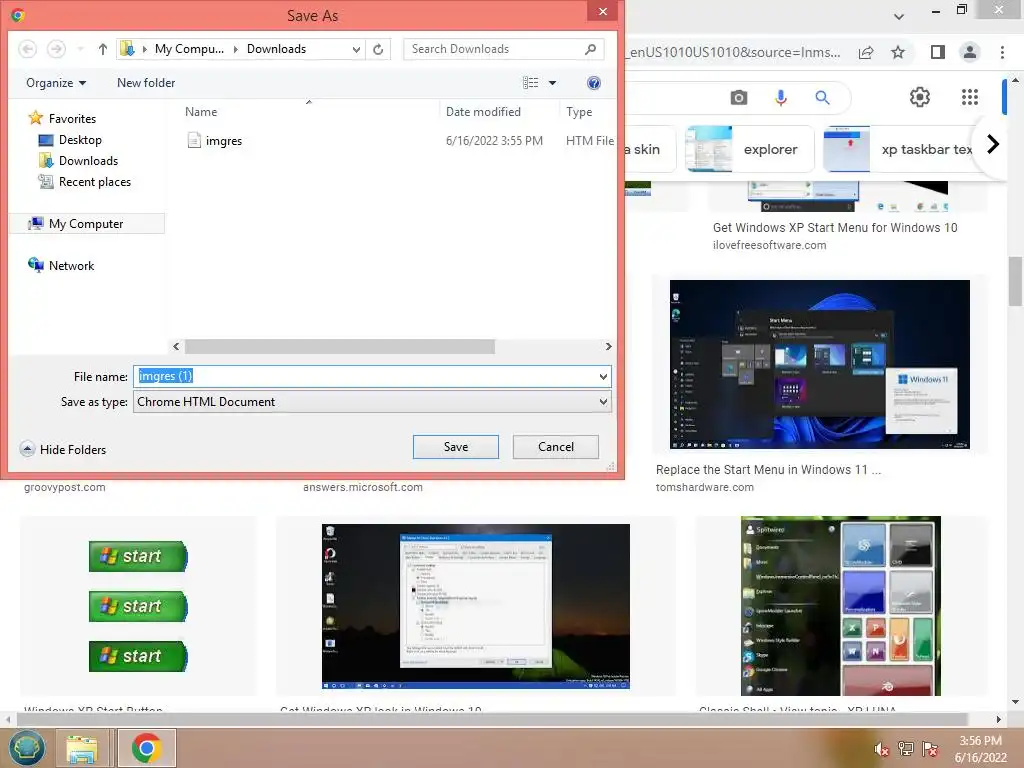Open the Save as type combo box

click(x=372, y=402)
